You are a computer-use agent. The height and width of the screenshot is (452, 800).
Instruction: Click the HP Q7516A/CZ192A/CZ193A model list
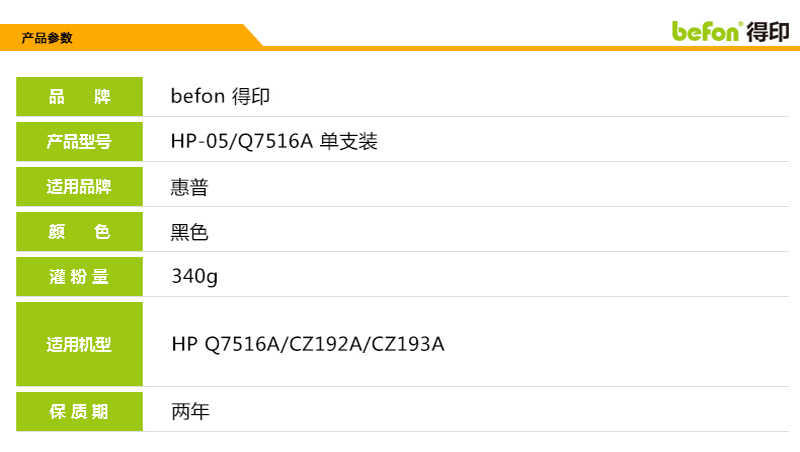point(308,344)
